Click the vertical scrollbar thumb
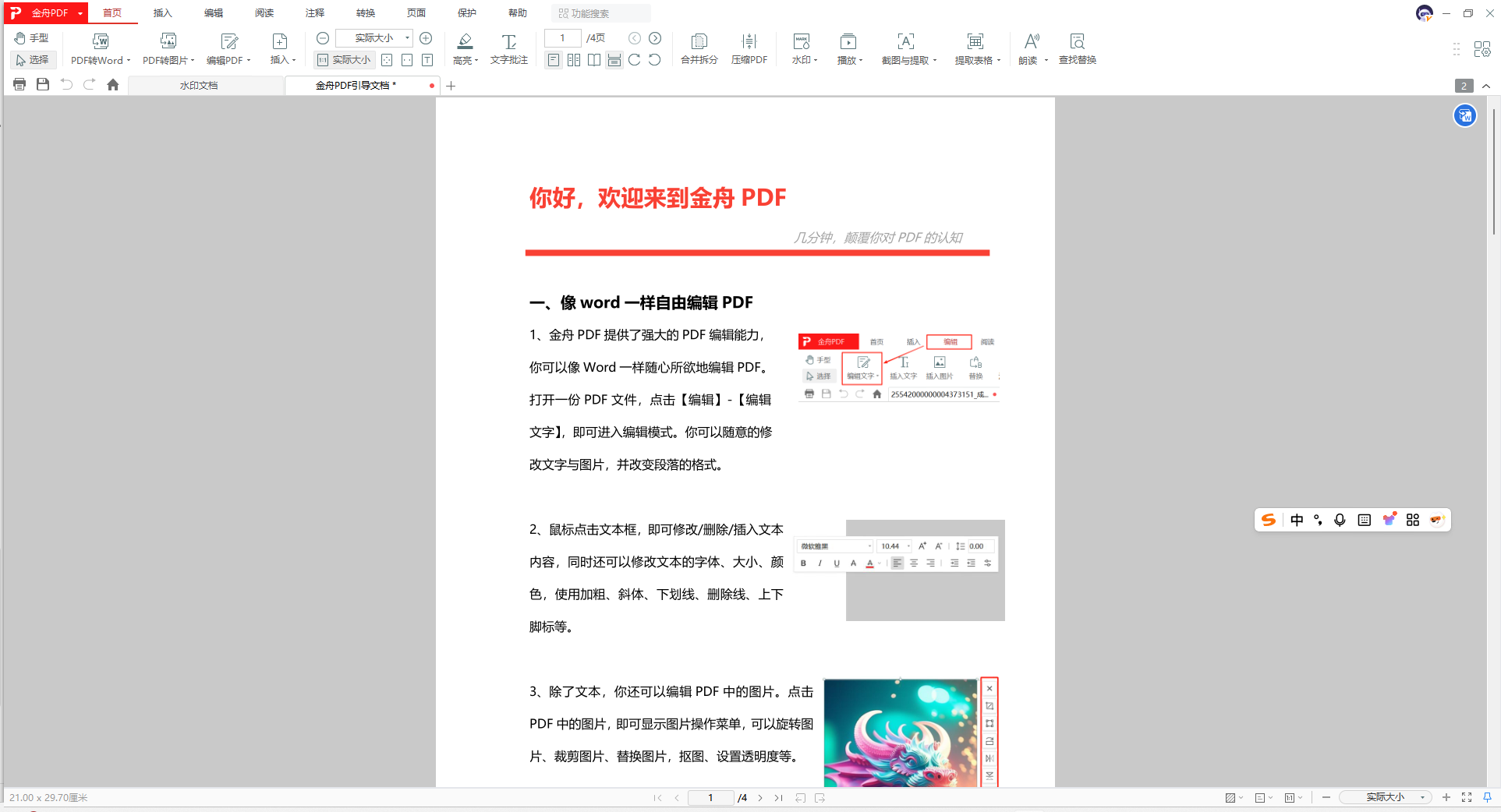 (x=1494, y=171)
